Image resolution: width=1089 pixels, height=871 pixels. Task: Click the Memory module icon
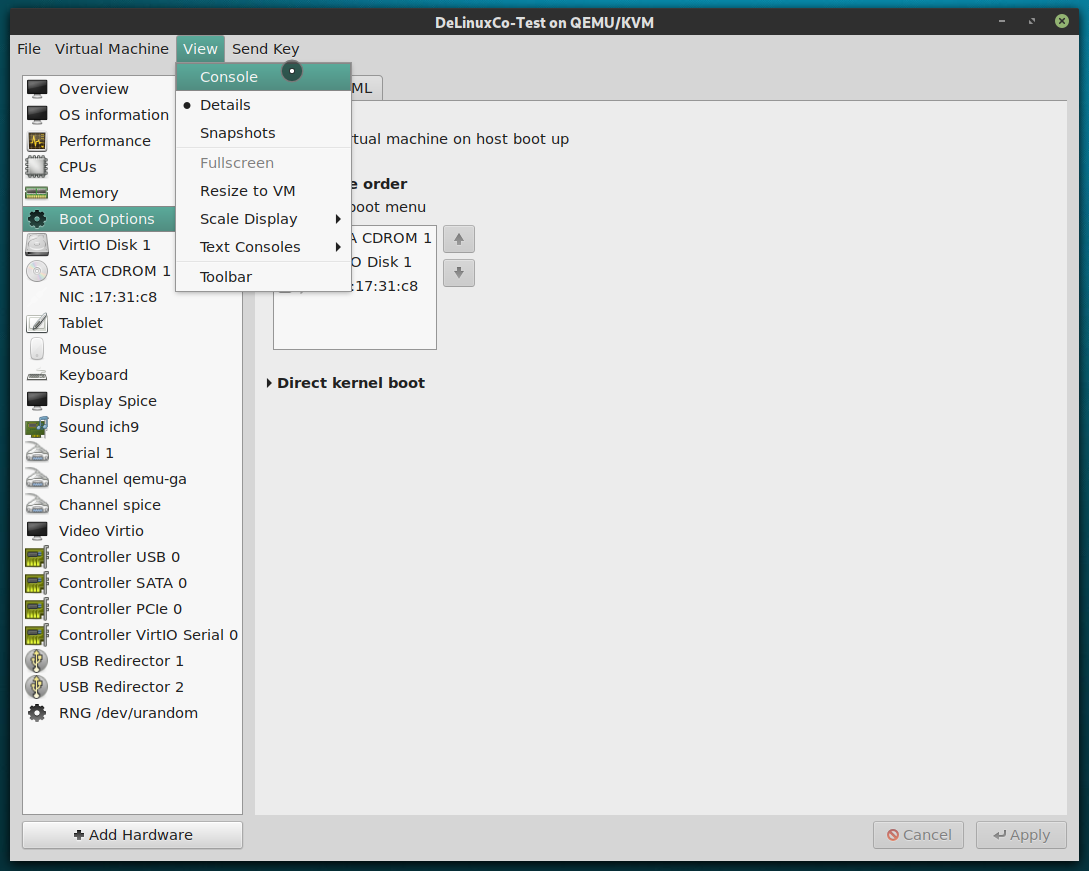click(x=37, y=192)
